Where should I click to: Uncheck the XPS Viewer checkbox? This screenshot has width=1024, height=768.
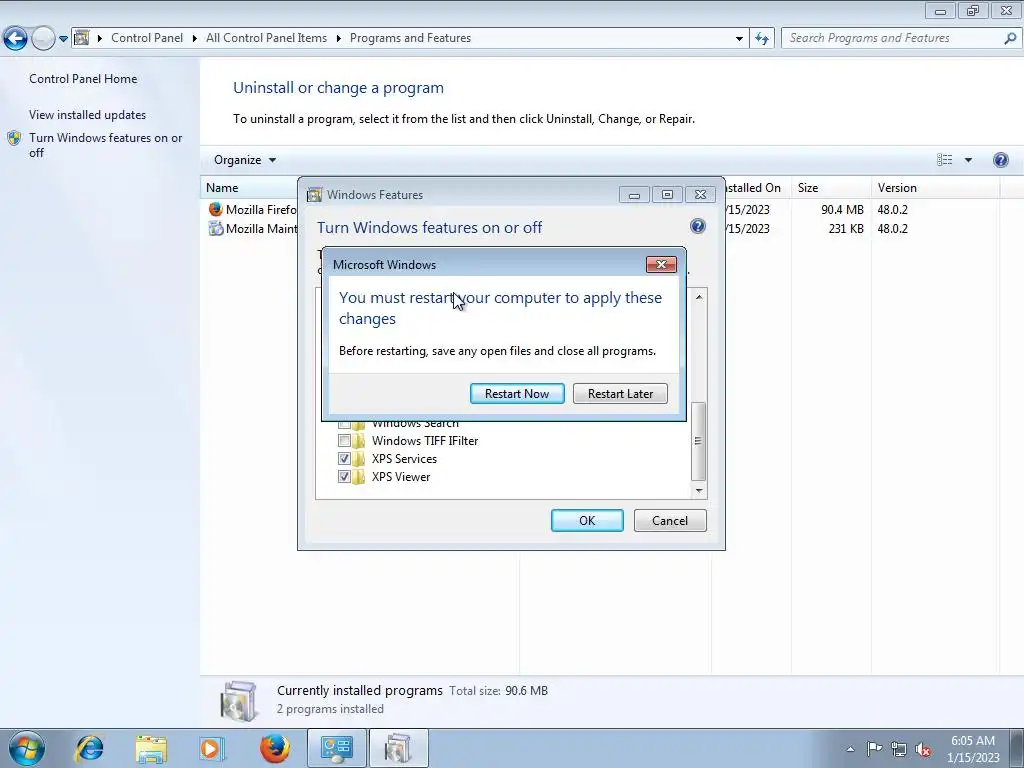tap(344, 477)
